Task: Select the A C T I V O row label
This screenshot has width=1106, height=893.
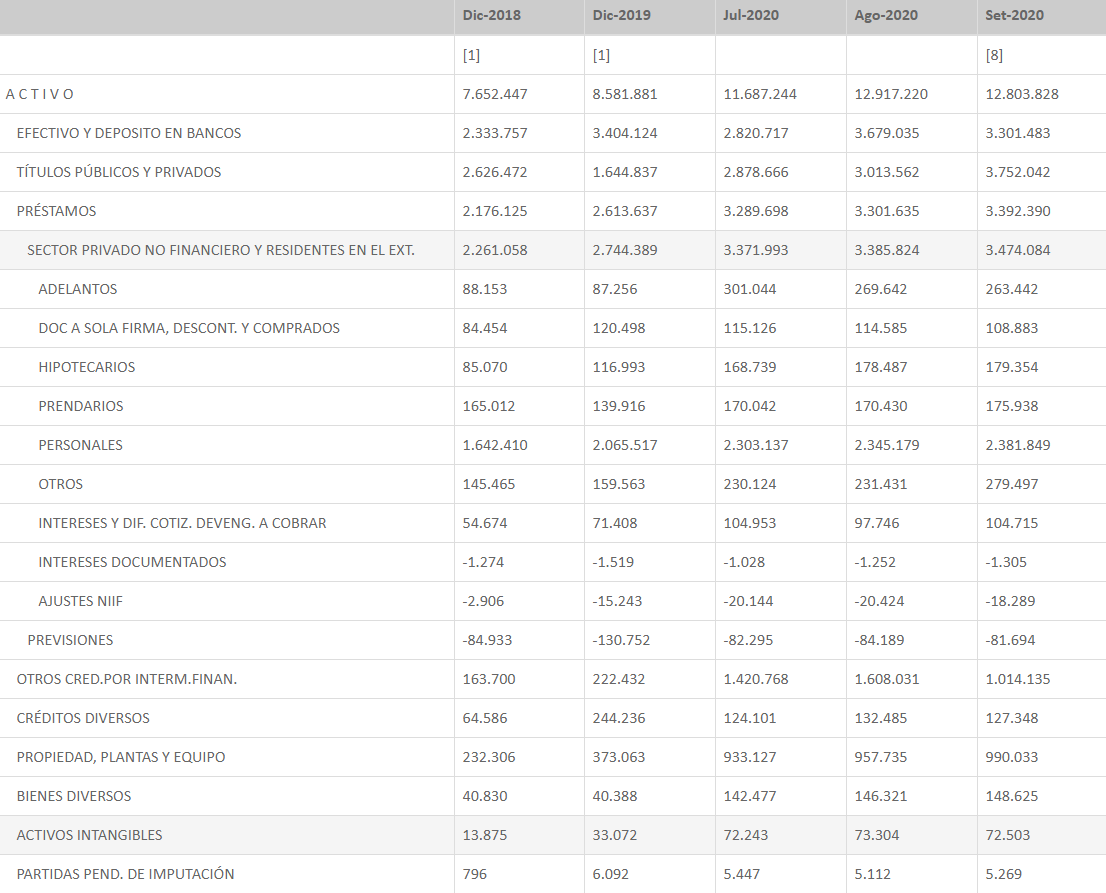Action: click(x=40, y=94)
